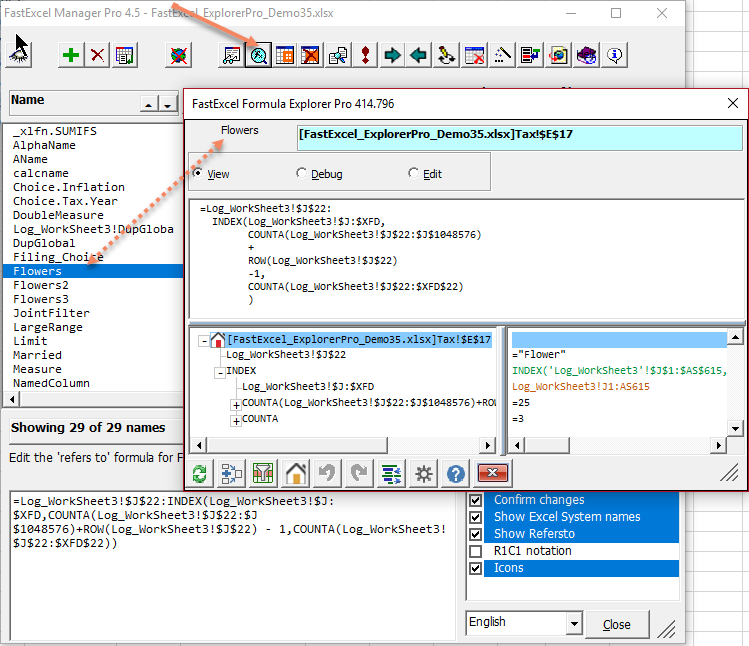Click the Name column sort-down arrow
Image resolution: width=749 pixels, height=646 pixels.
[168, 104]
